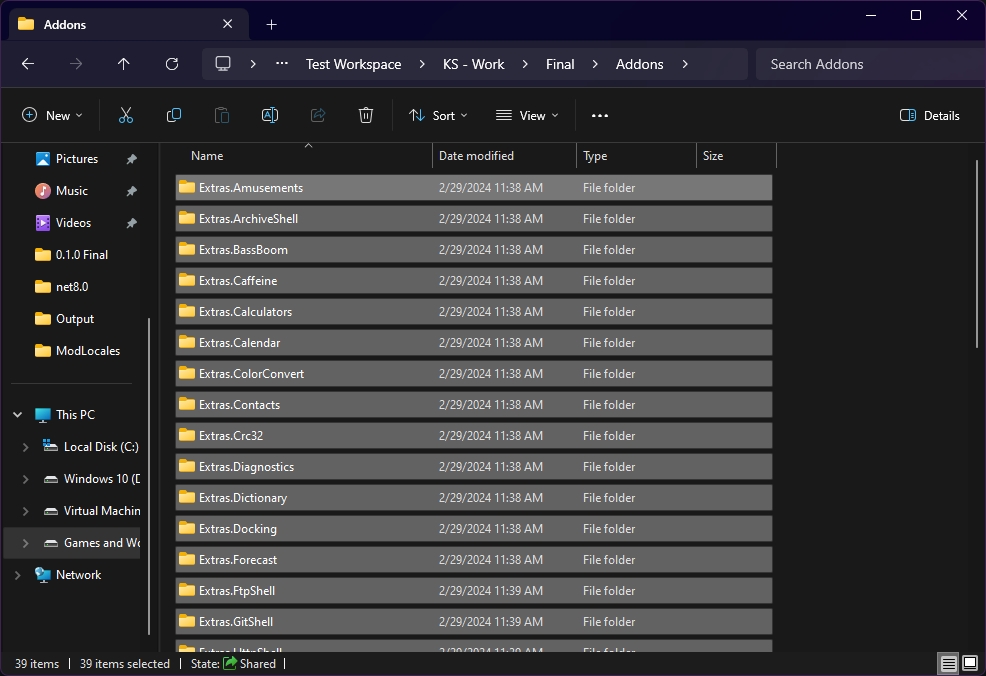This screenshot has height=676, width=986.
Task: Add a new tab with plus button
Action: click(x=271, y=24)
